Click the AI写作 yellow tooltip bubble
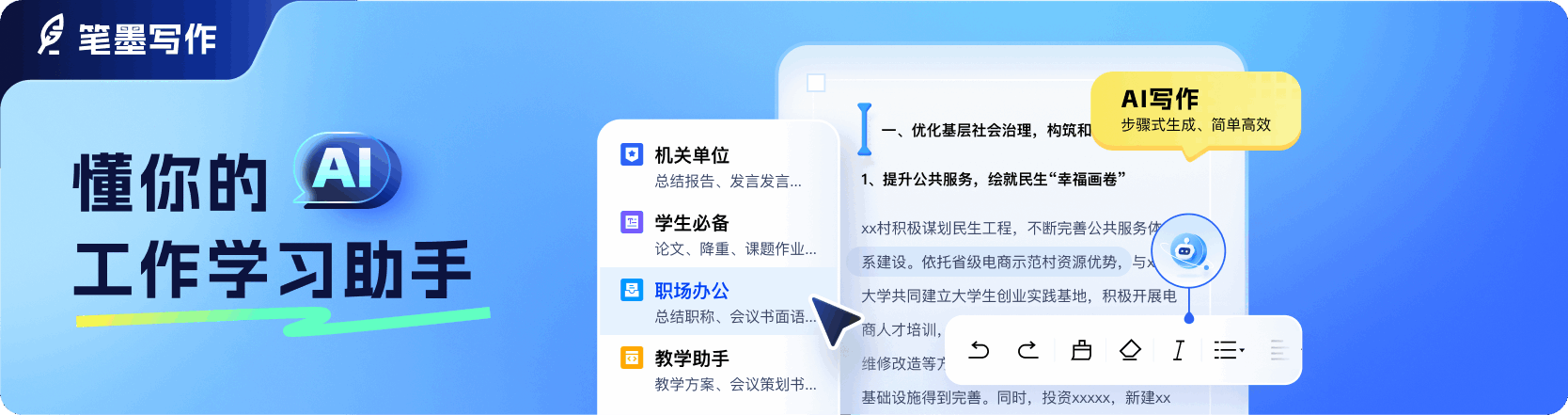Image resolution: width=1568 pixels, height=415 pixels. [1195, 111]
